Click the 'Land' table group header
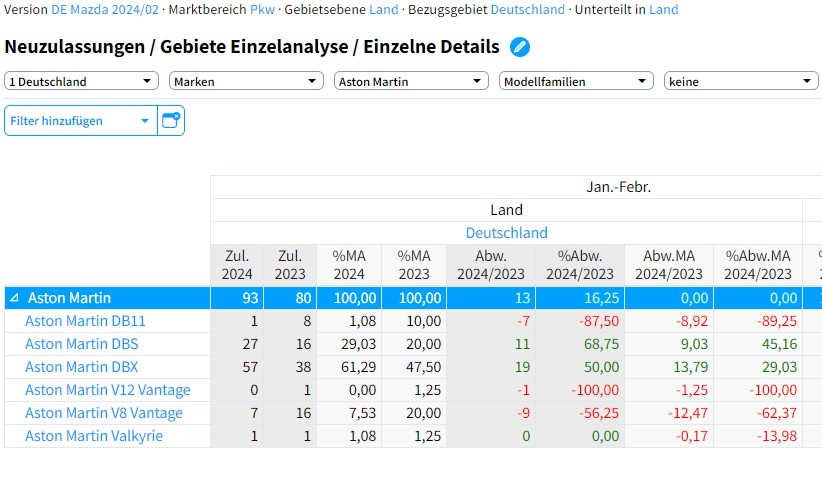The width and height of the screenshot is (822, 487). tap(506, 210)
